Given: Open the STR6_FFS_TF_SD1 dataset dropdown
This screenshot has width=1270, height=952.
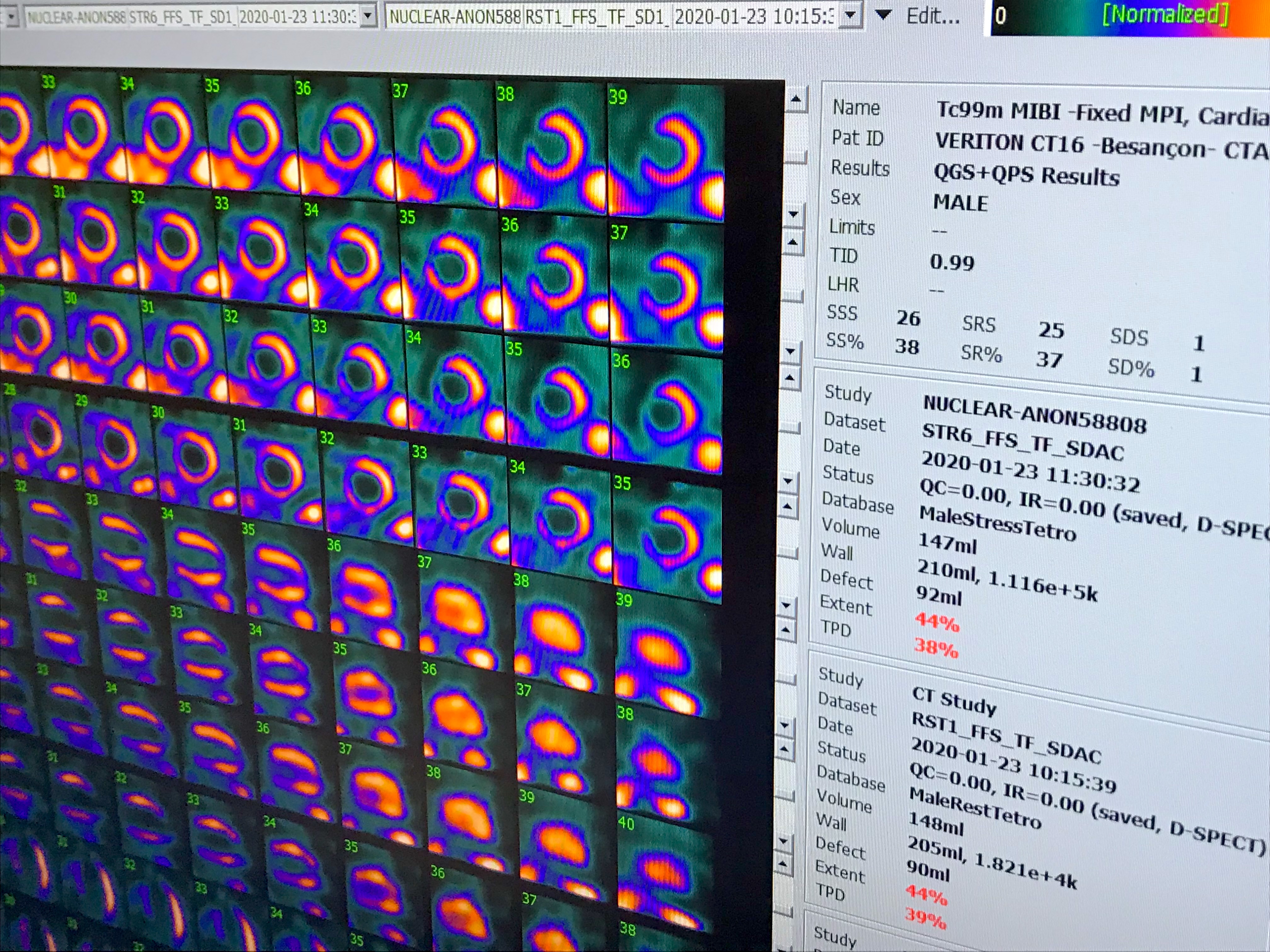Looking at the screenshot, I should 368,15.
